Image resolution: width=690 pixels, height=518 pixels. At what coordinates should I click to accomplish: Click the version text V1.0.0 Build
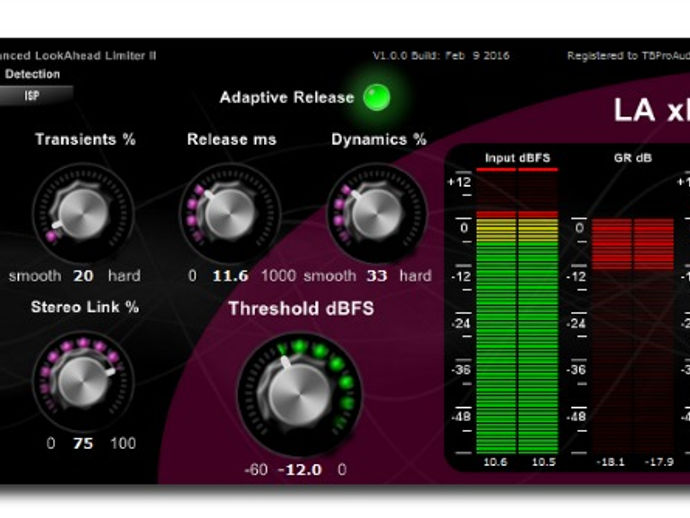click(441, 55)
